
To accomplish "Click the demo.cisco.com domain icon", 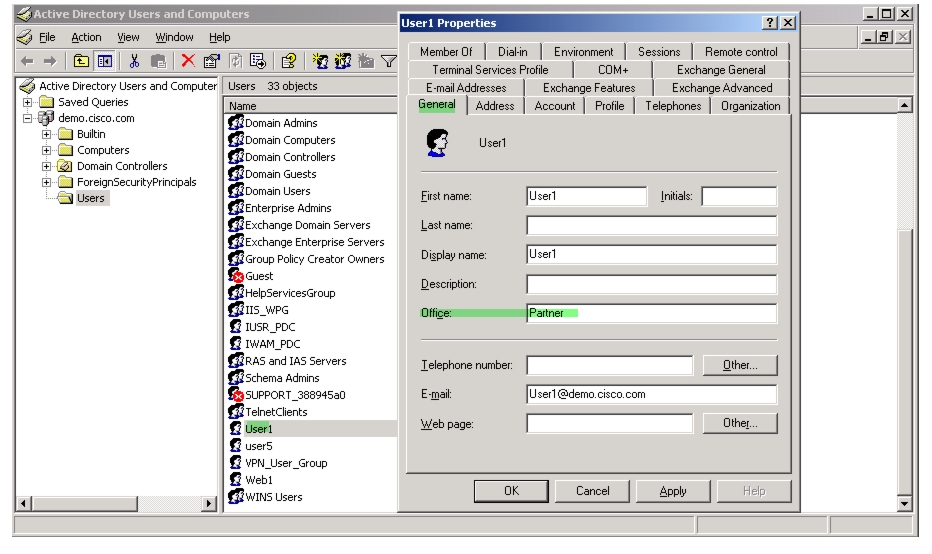I will (x=46, y=118).
